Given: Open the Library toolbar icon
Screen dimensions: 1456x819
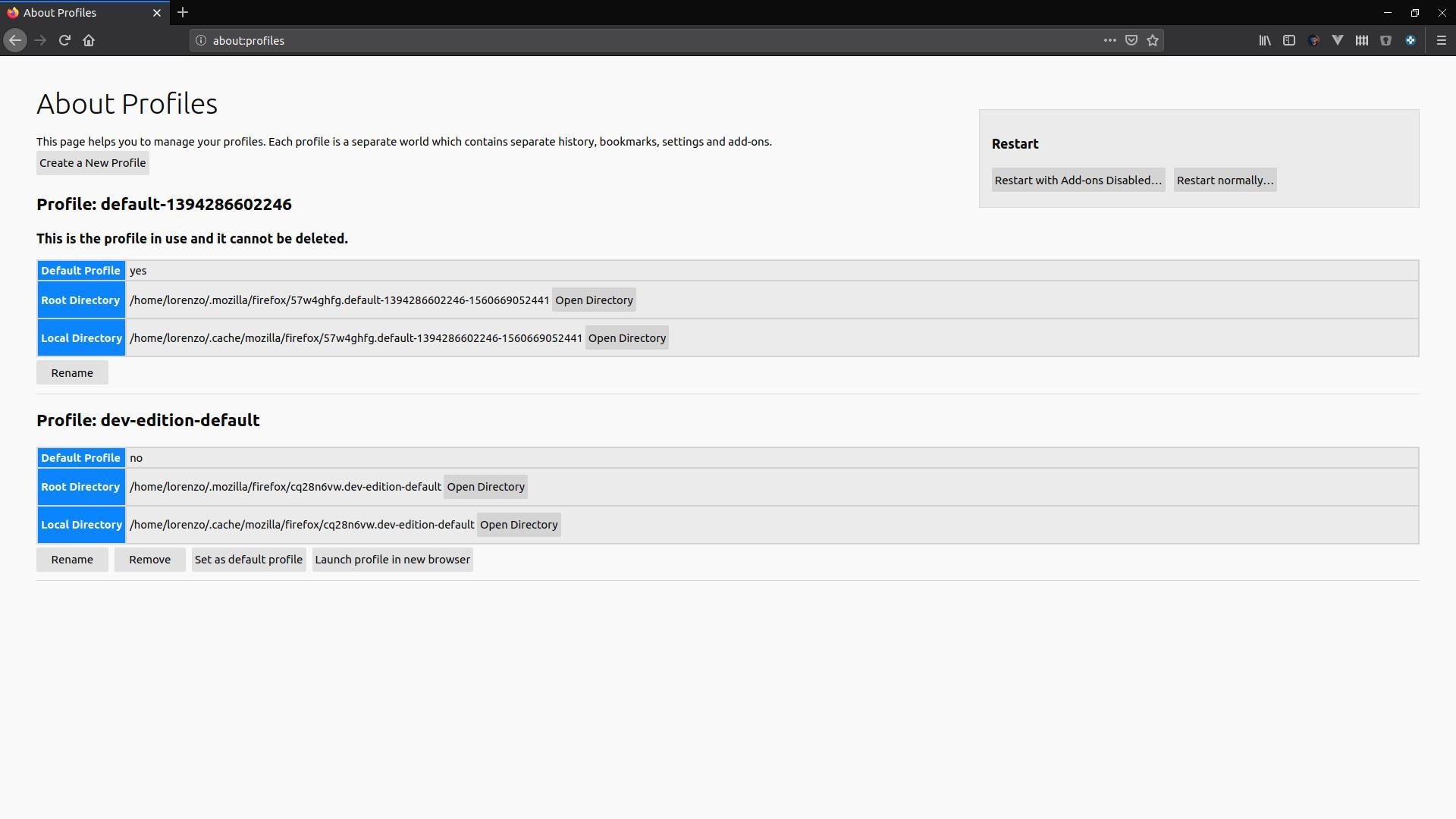Looking at the screenshot, I should 1264,40.
